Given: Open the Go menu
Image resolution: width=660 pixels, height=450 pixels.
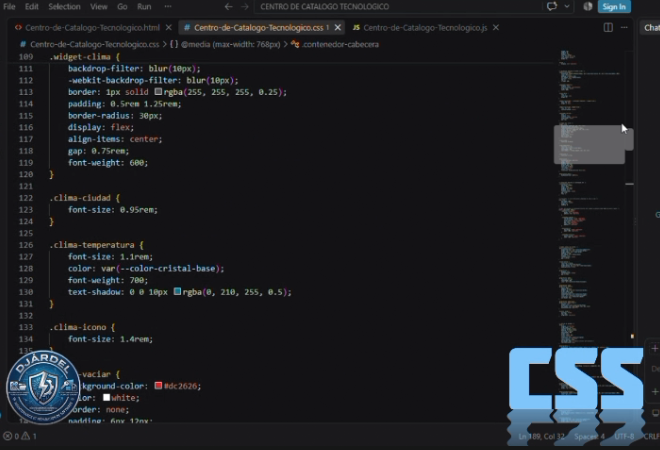Looking at the screenshot, I should [x=122, y=7].
